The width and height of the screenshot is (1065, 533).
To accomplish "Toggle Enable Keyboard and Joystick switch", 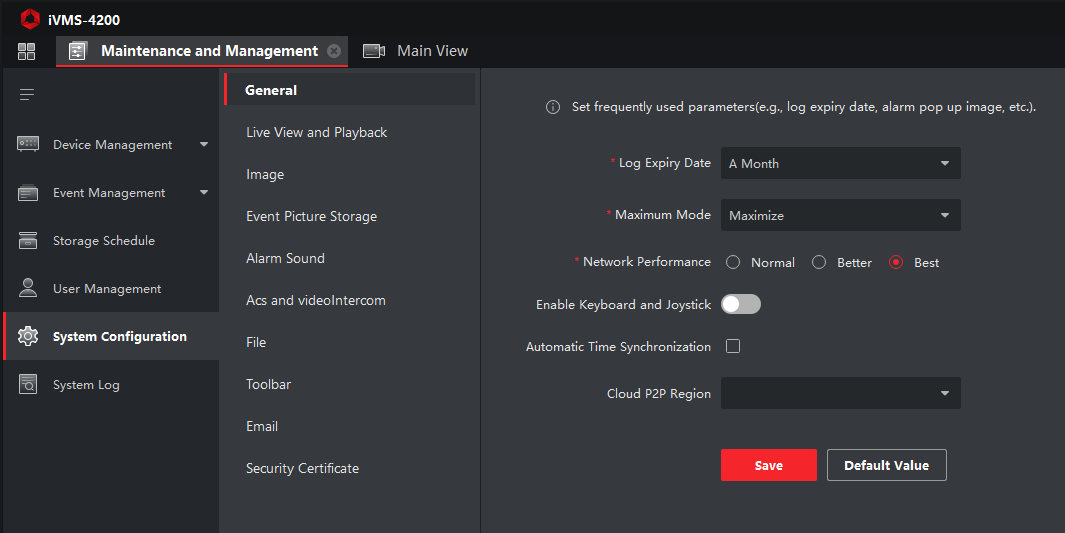I will tap(741, 304).
